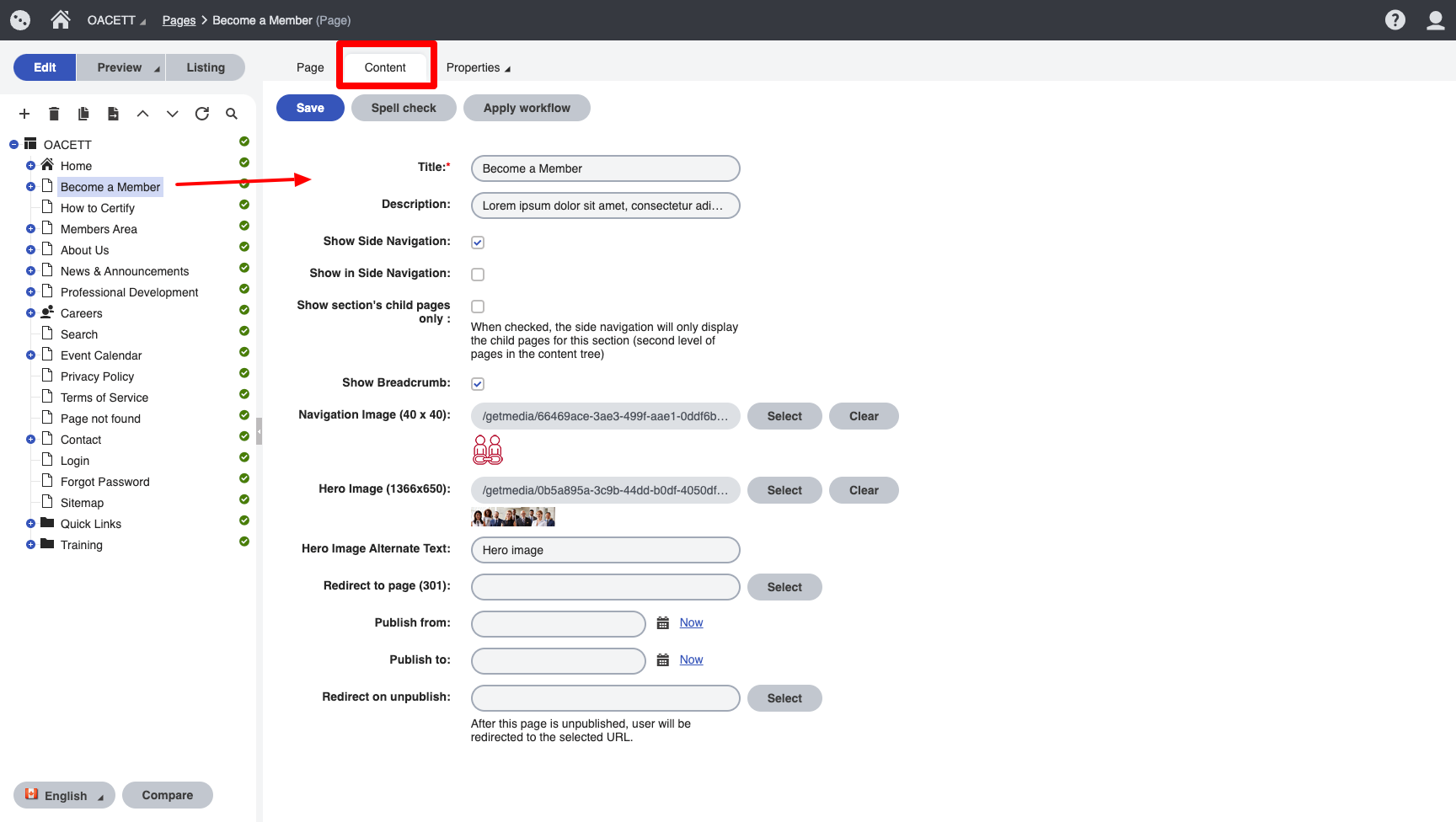This screenshot has height=822, width=1456.
Task: Switch to the Page tab
Action: pyautogui.click(x=310, y=67)
